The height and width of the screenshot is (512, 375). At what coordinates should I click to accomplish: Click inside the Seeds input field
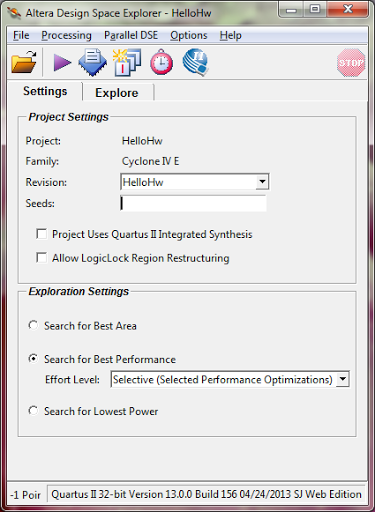click(193, 203)
